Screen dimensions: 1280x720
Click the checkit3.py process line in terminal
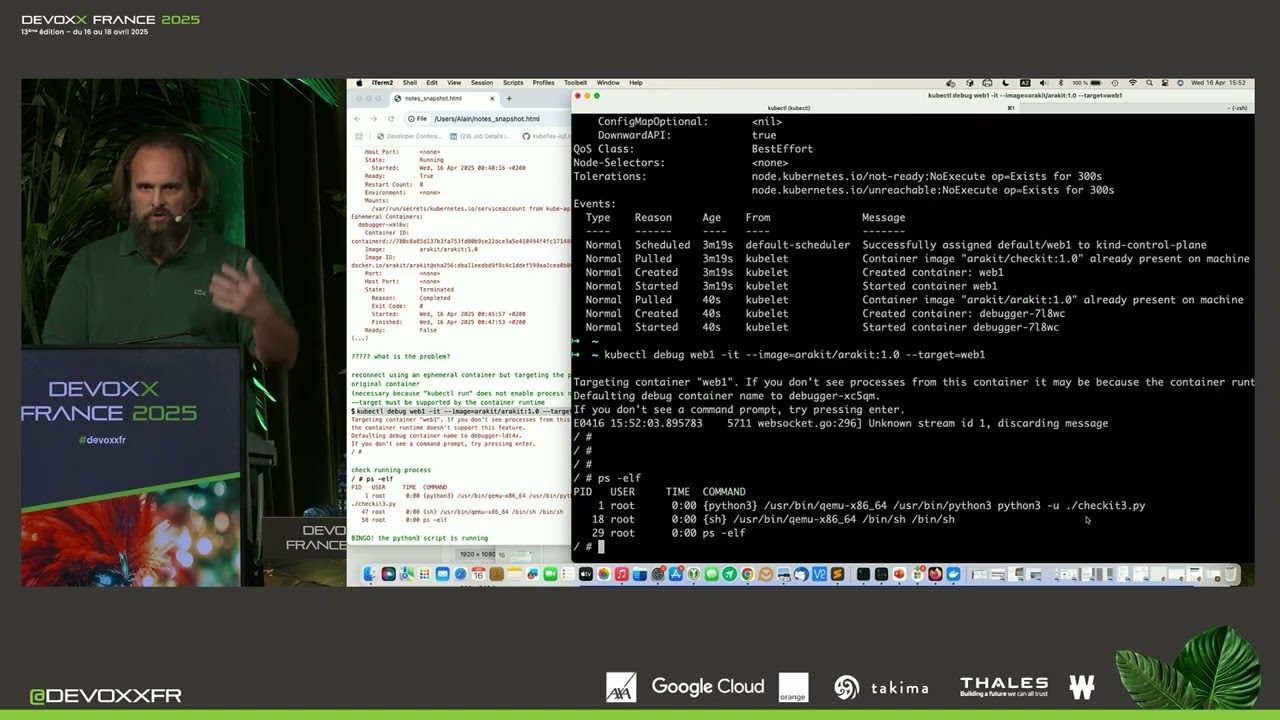point(860,506)
